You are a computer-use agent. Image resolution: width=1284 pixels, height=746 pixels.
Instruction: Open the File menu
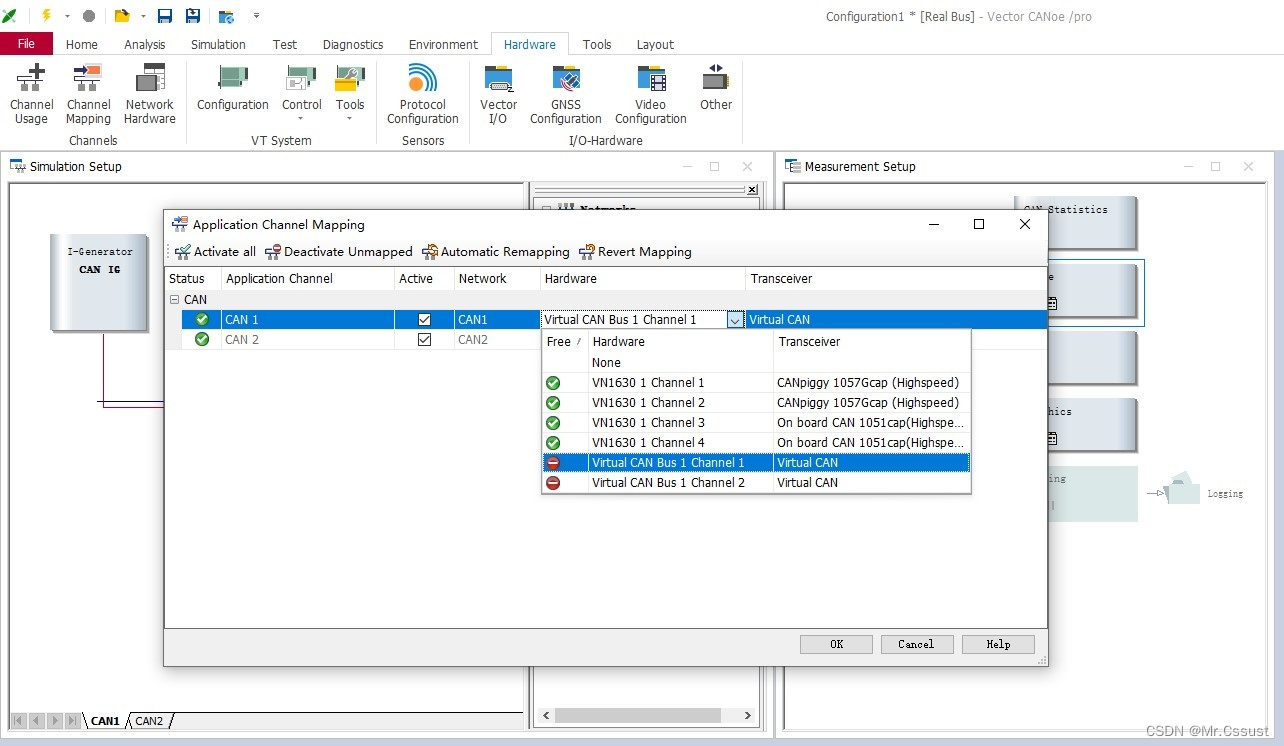pyautogui.click(x=26, y=44)
